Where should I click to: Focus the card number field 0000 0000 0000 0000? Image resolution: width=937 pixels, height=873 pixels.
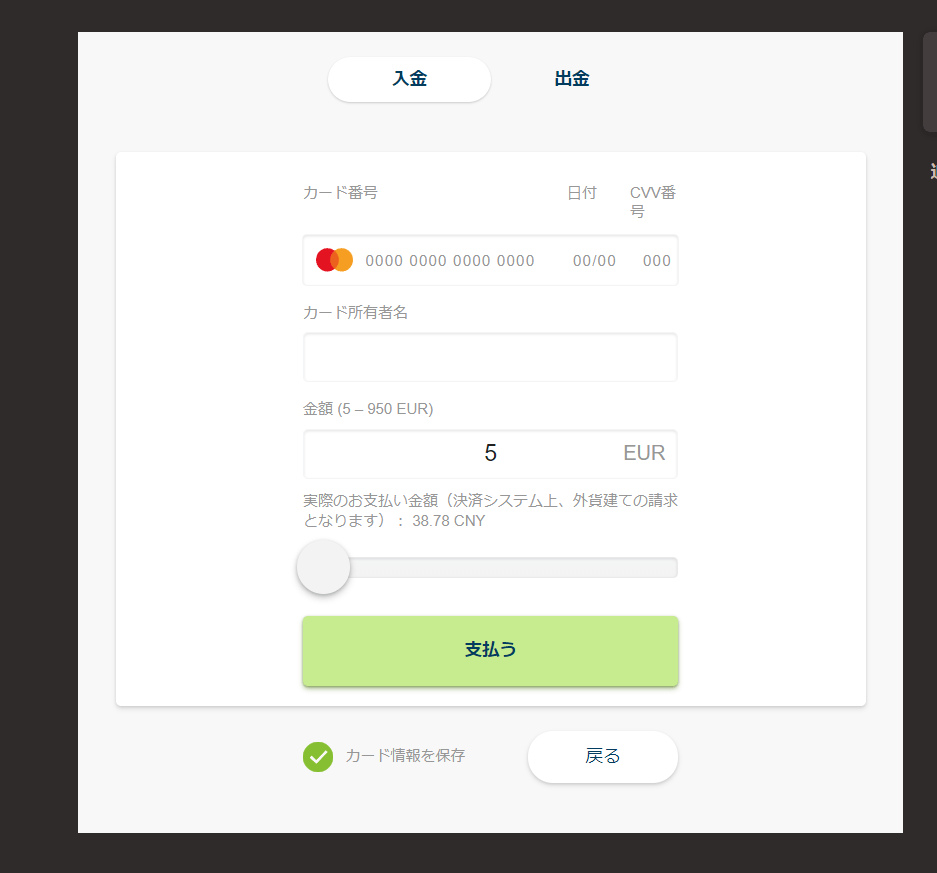pyautogui.click(x=449, y=261)
